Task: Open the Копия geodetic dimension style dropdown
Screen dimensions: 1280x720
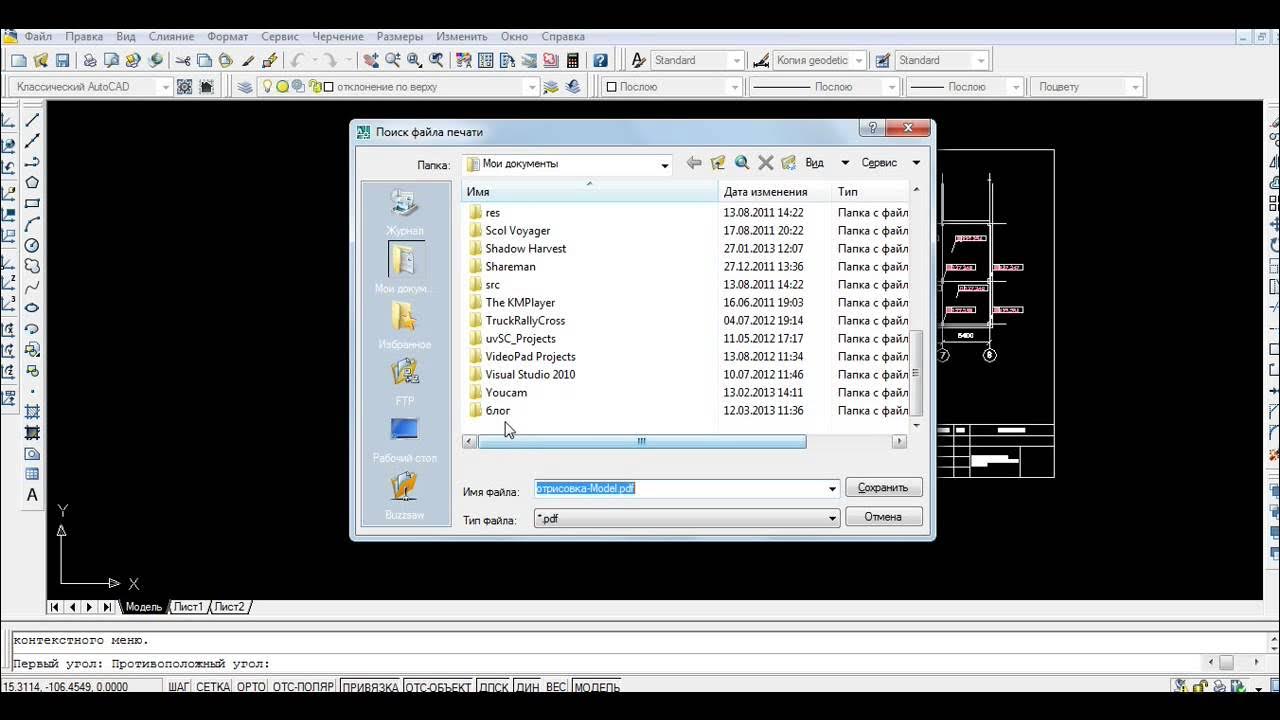Action: pyautogui.click(x=859, y=61)
